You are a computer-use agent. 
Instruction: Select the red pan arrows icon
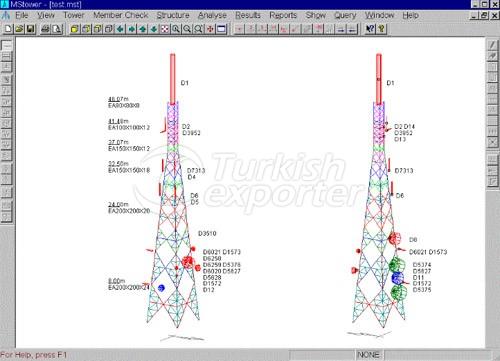pos(210,29)
